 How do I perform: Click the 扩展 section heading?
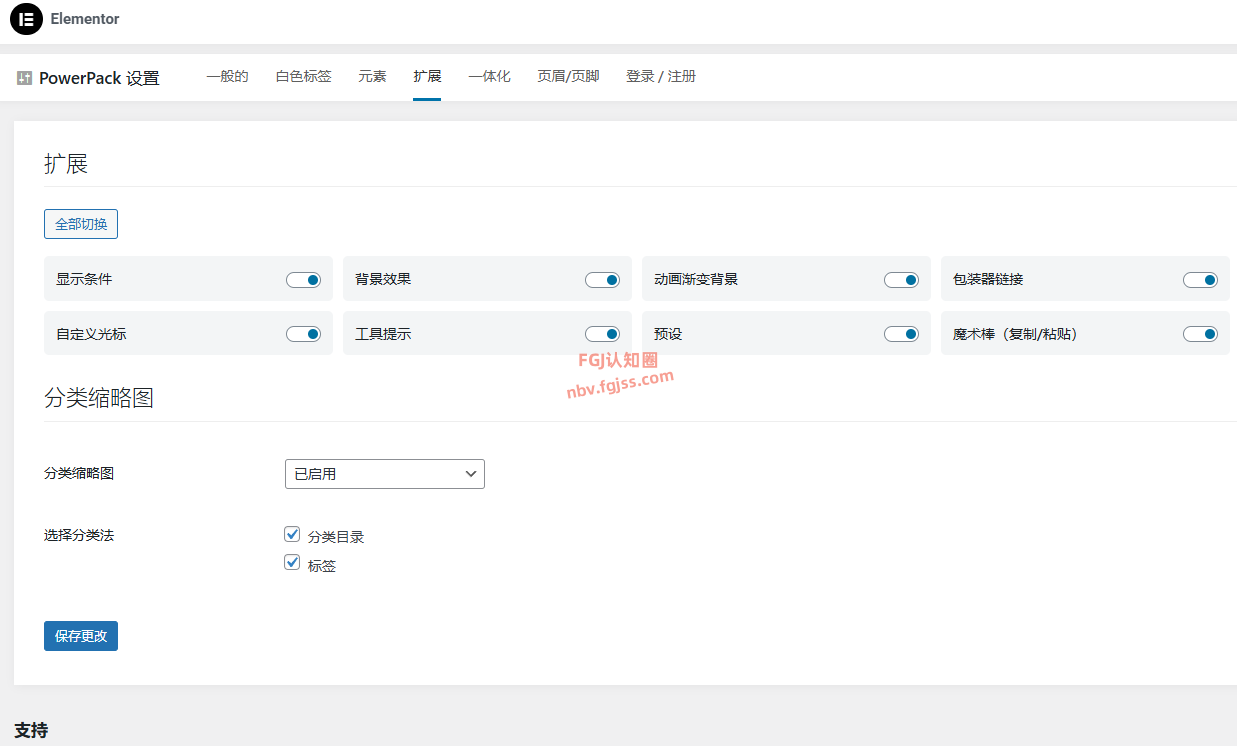(x=66, y=164)
